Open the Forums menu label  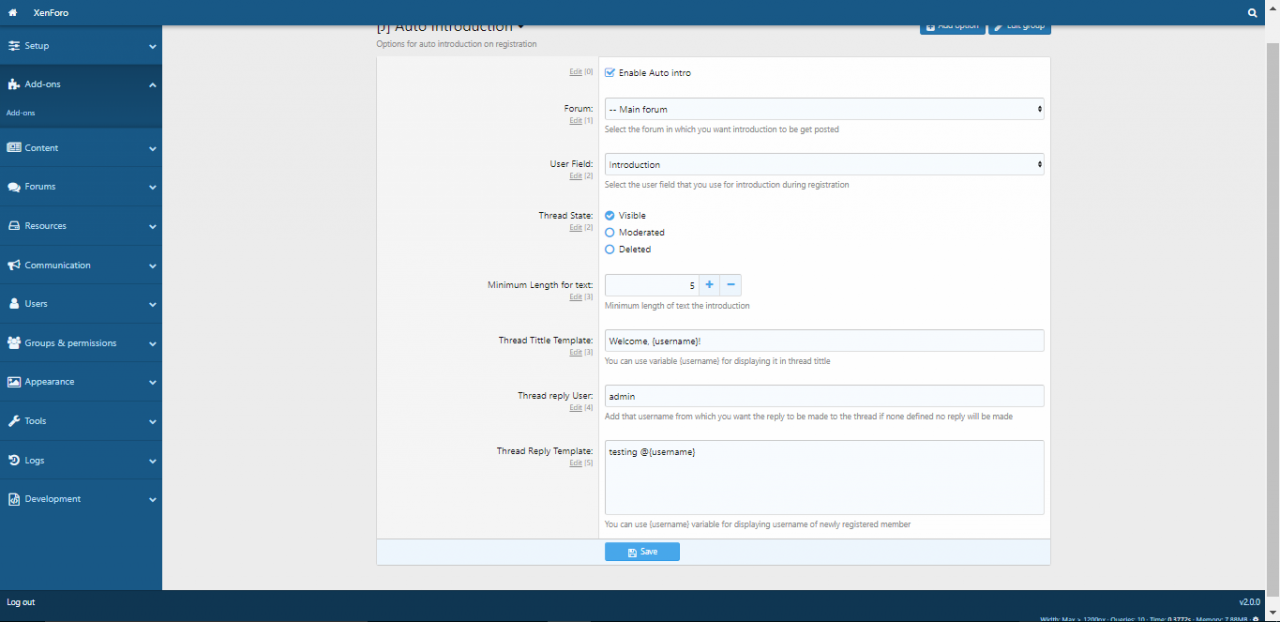(40, 187)
